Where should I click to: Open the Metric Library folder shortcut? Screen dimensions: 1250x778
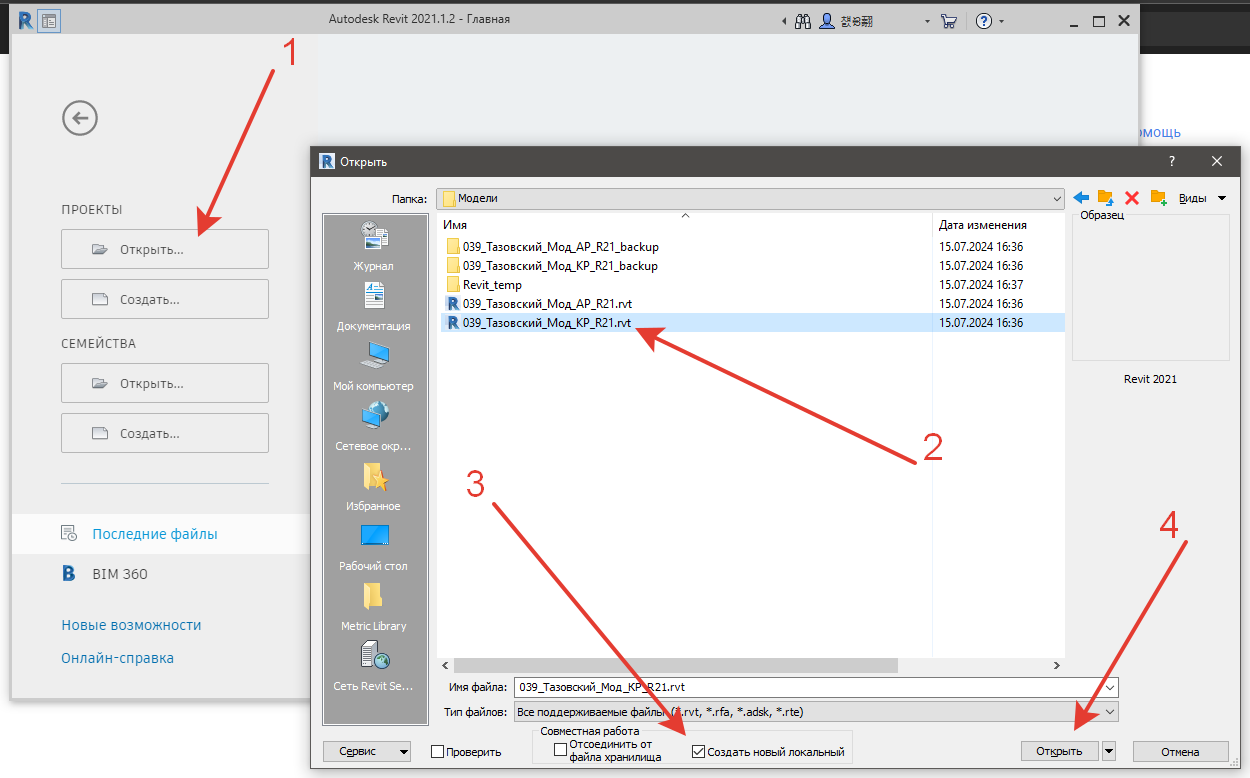[373, 598]
